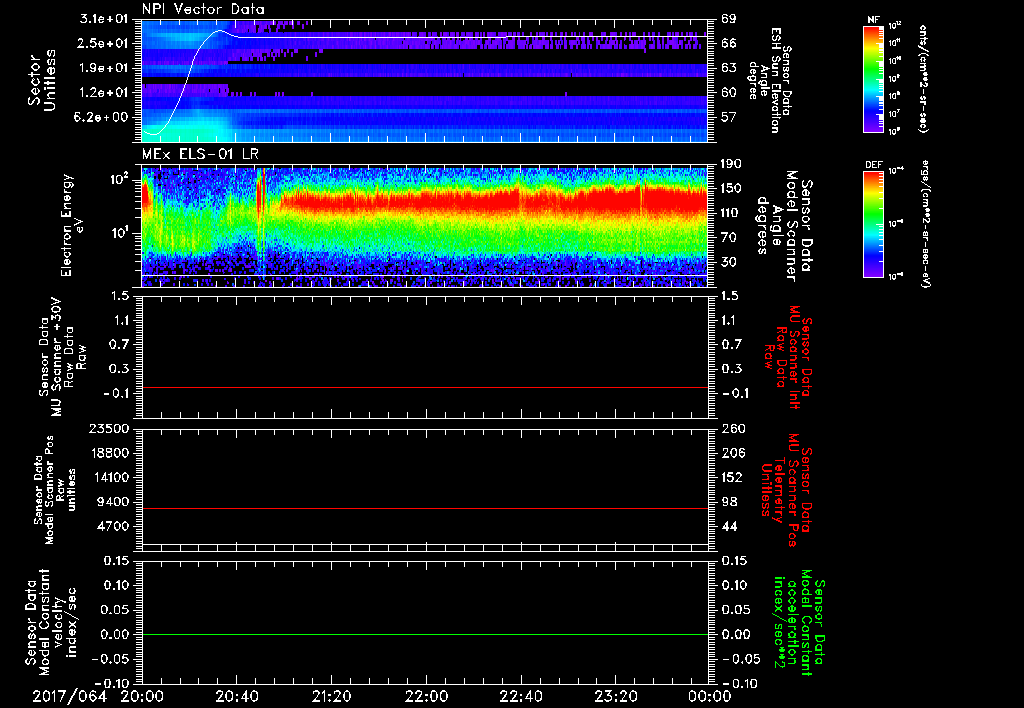Click the "1.9e+01" sector tick value
The height and width of the screenshot is (708, 1024).
coord(104,68)
